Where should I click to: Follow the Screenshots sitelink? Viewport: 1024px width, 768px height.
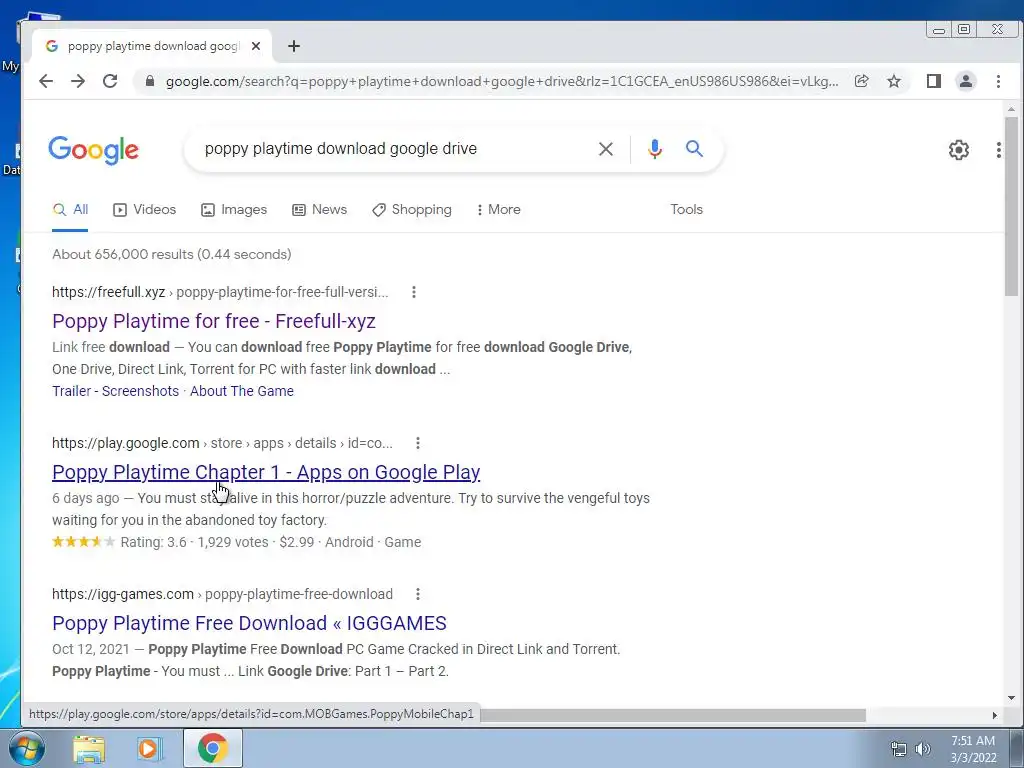click(x=140, y=391)
